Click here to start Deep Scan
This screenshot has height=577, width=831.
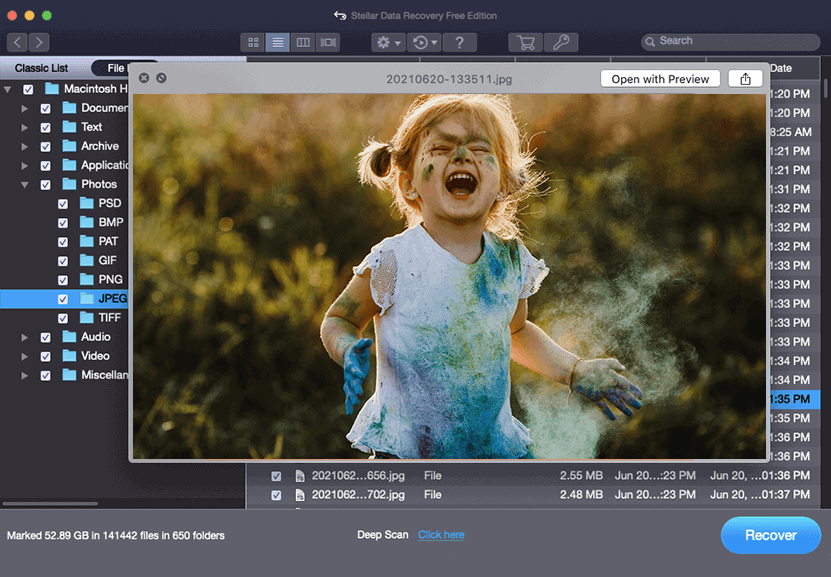point(441,535)
